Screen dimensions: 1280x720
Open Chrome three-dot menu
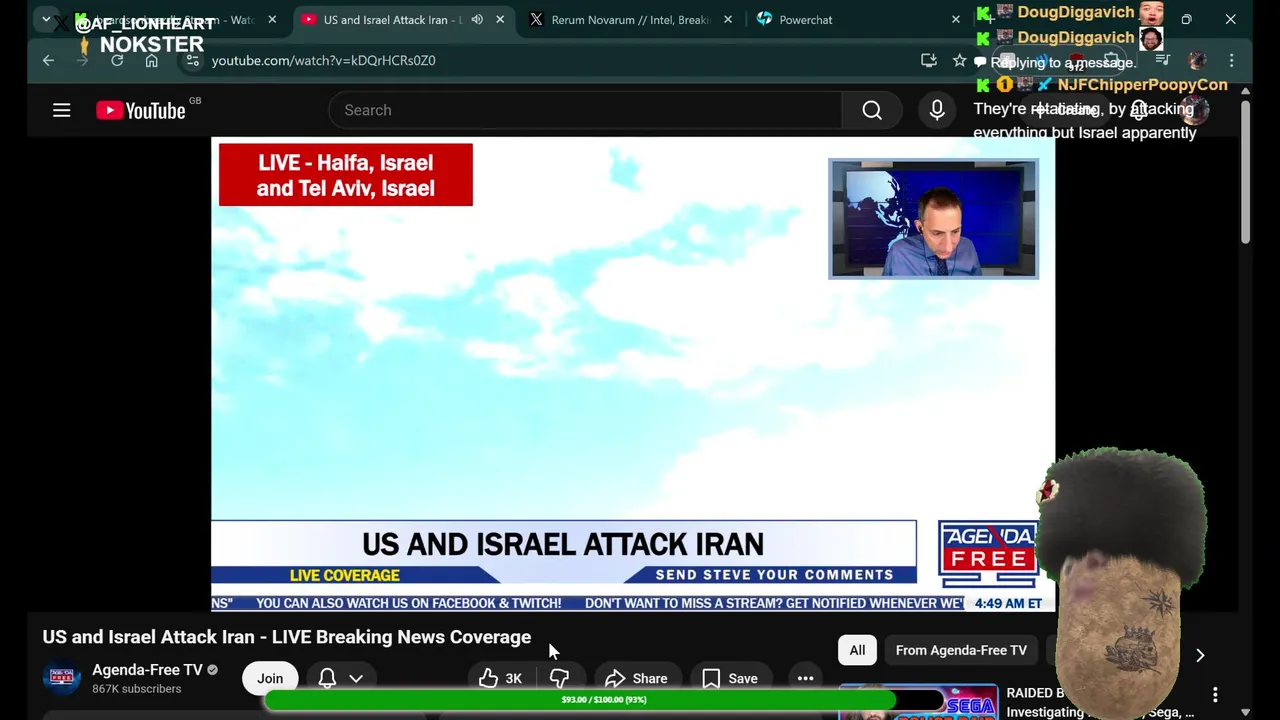pos(1231,60)
